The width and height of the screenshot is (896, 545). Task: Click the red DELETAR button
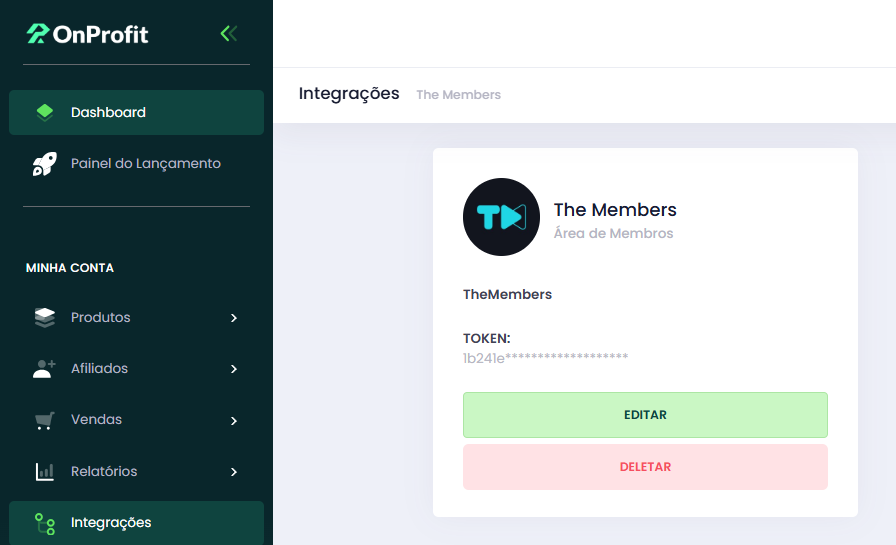[645, 467]
